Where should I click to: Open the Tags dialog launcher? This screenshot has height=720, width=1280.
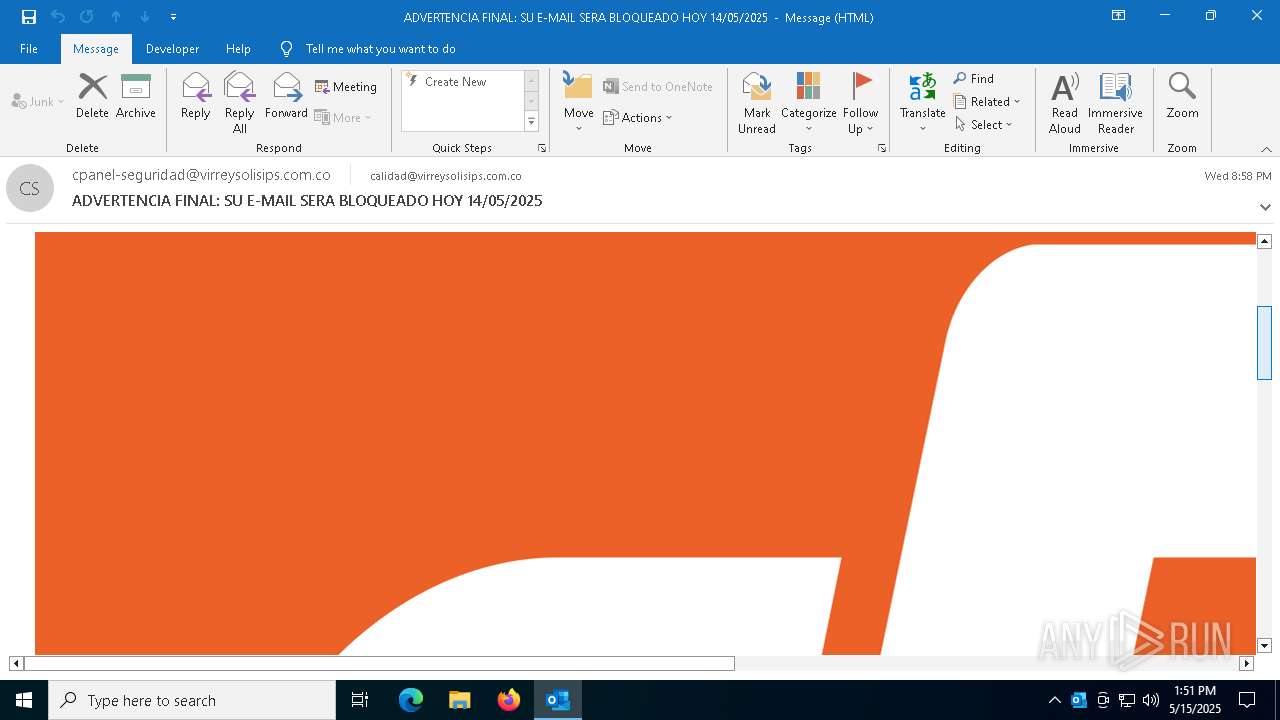coord(882,148)
